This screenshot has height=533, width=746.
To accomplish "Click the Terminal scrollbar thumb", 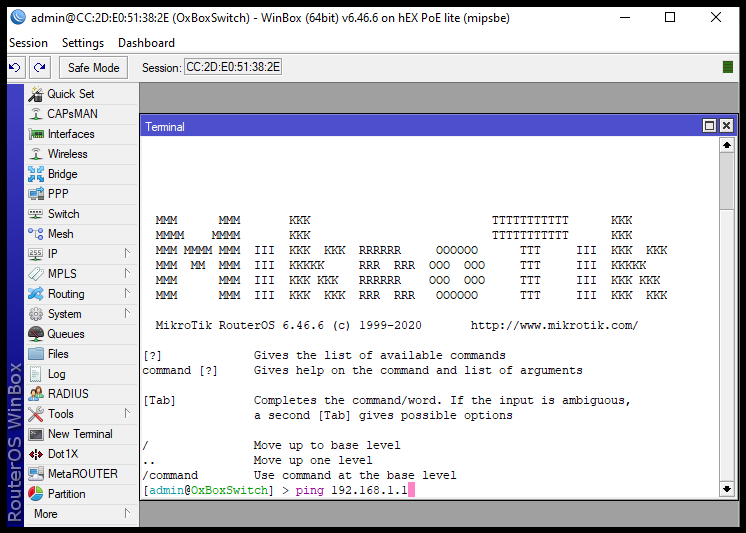I will (x=726, y=181).
